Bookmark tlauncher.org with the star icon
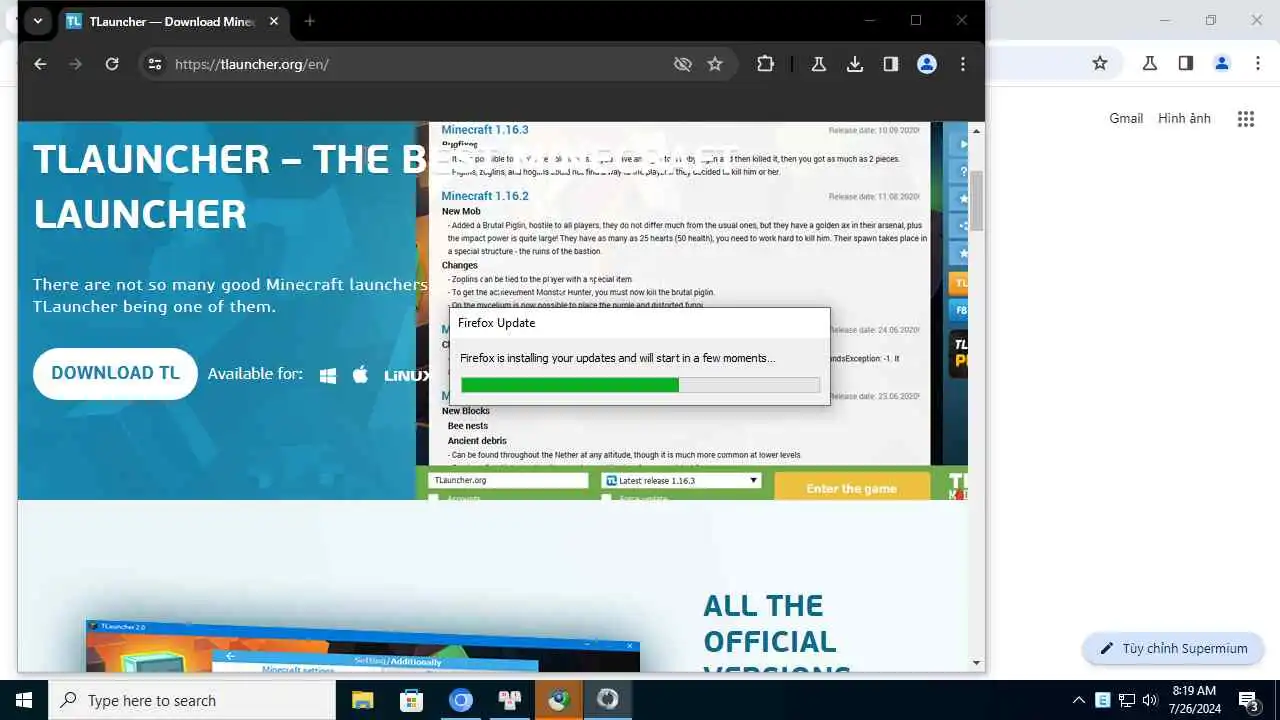The height and width of the screenshot is (720, 1280). click(x=715, y=64)
